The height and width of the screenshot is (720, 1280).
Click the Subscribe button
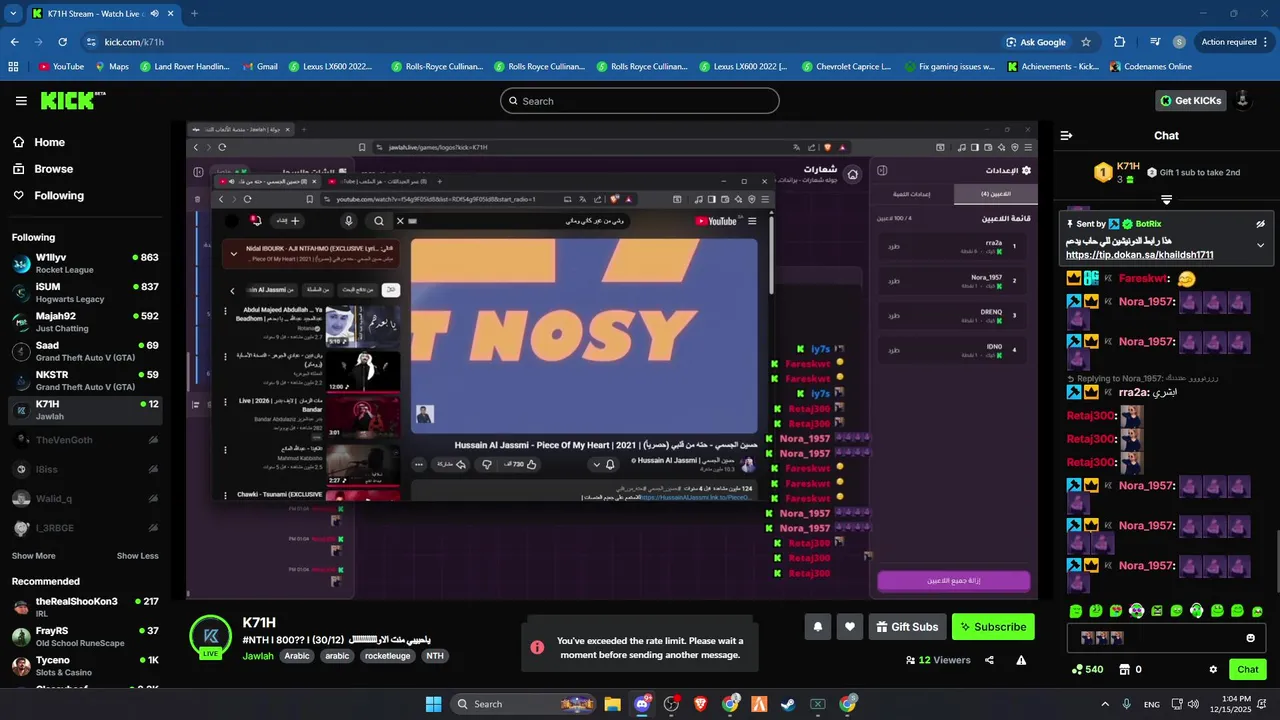click(x=993, y=627)
